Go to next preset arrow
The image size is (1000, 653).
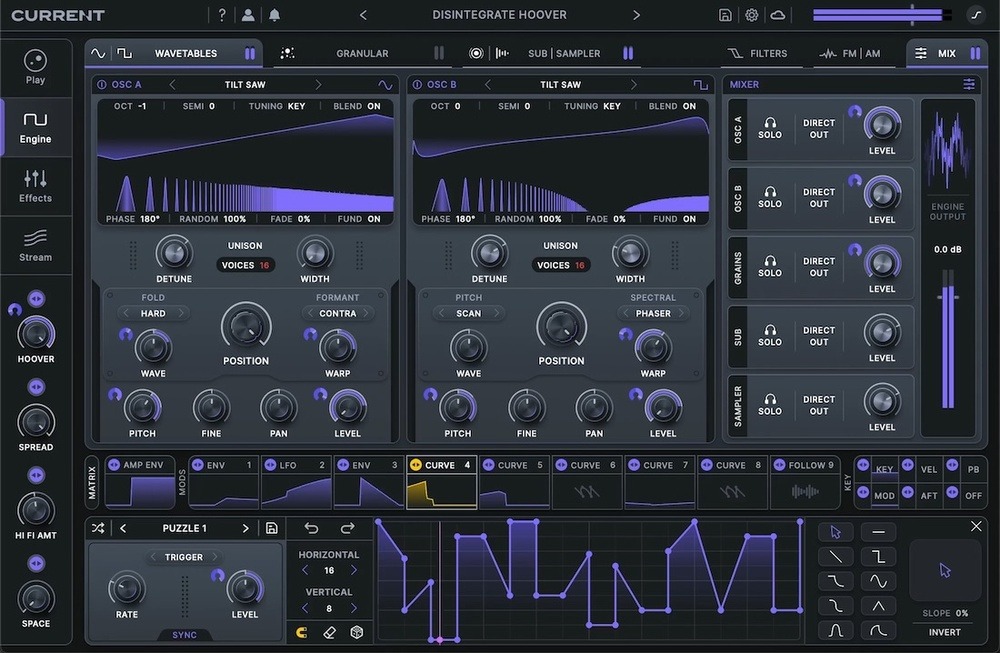636,15
